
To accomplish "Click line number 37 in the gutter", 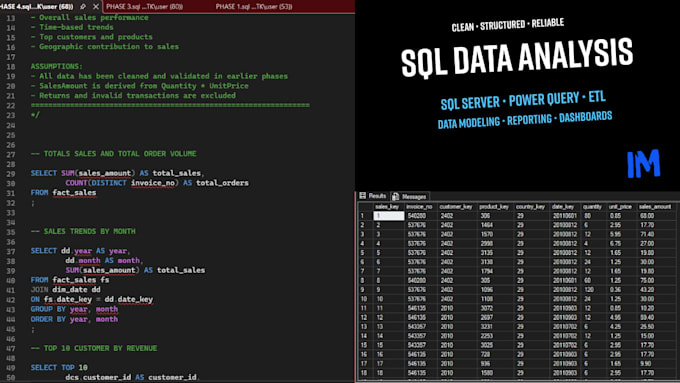I will (10, 251).
